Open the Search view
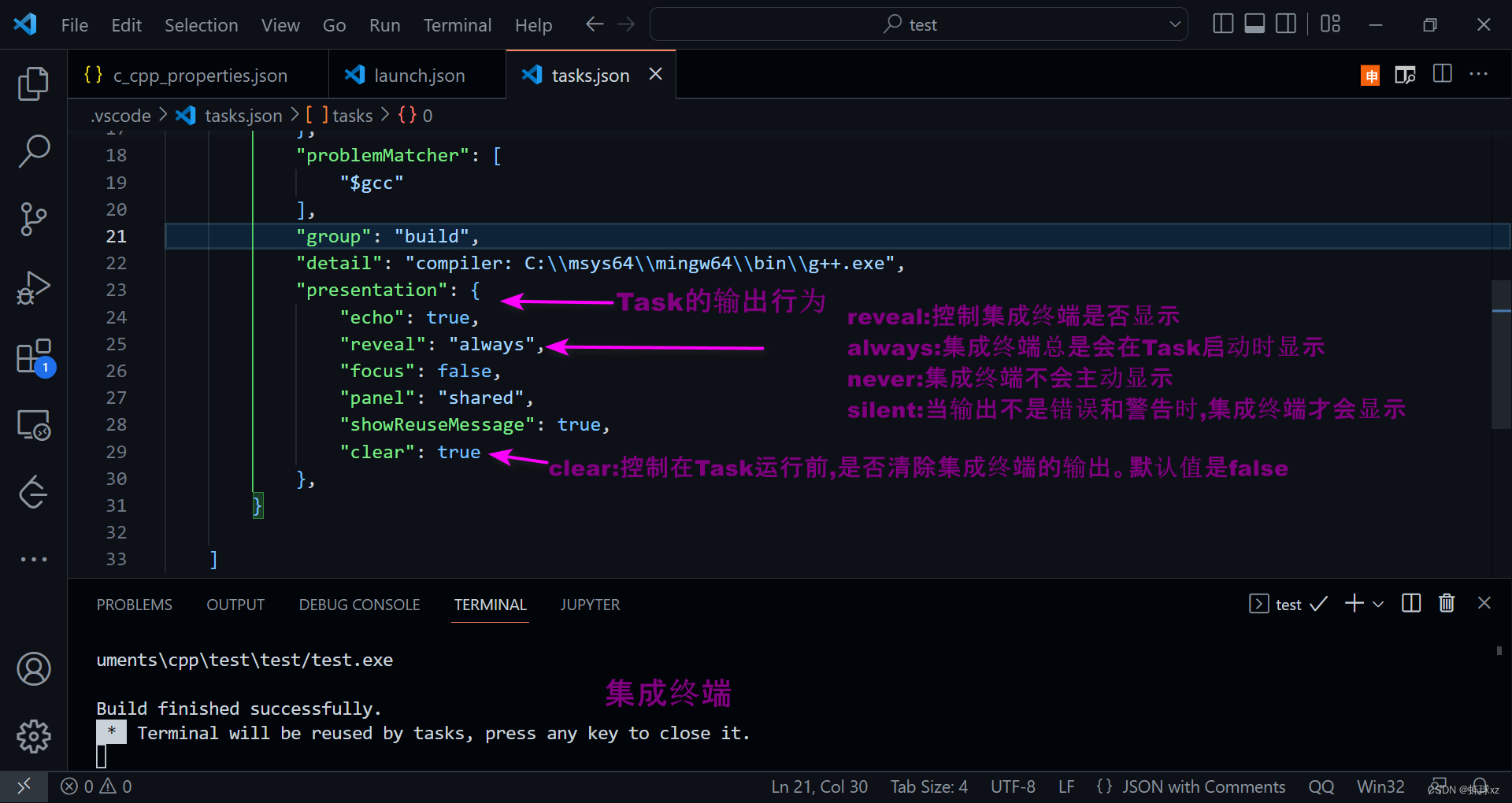The height and width of the screenshot is (803, 1512). click(x=33, y=150)
